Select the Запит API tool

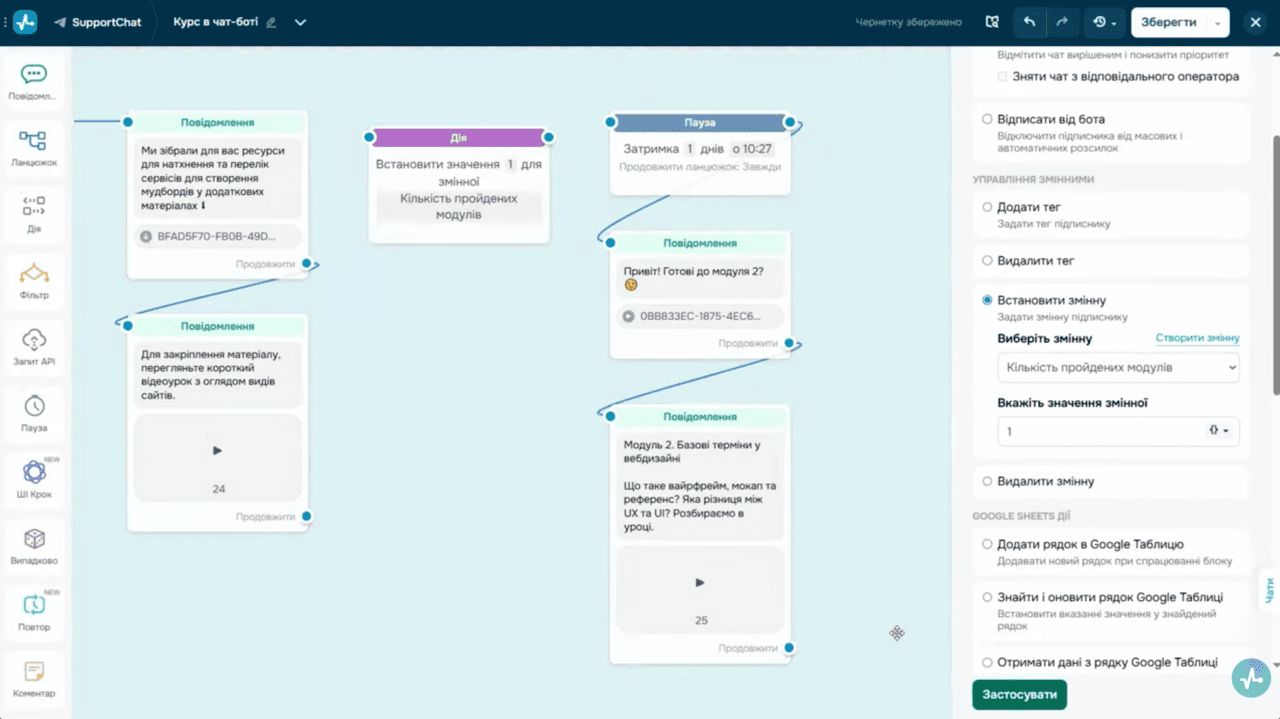coord(34,346)
